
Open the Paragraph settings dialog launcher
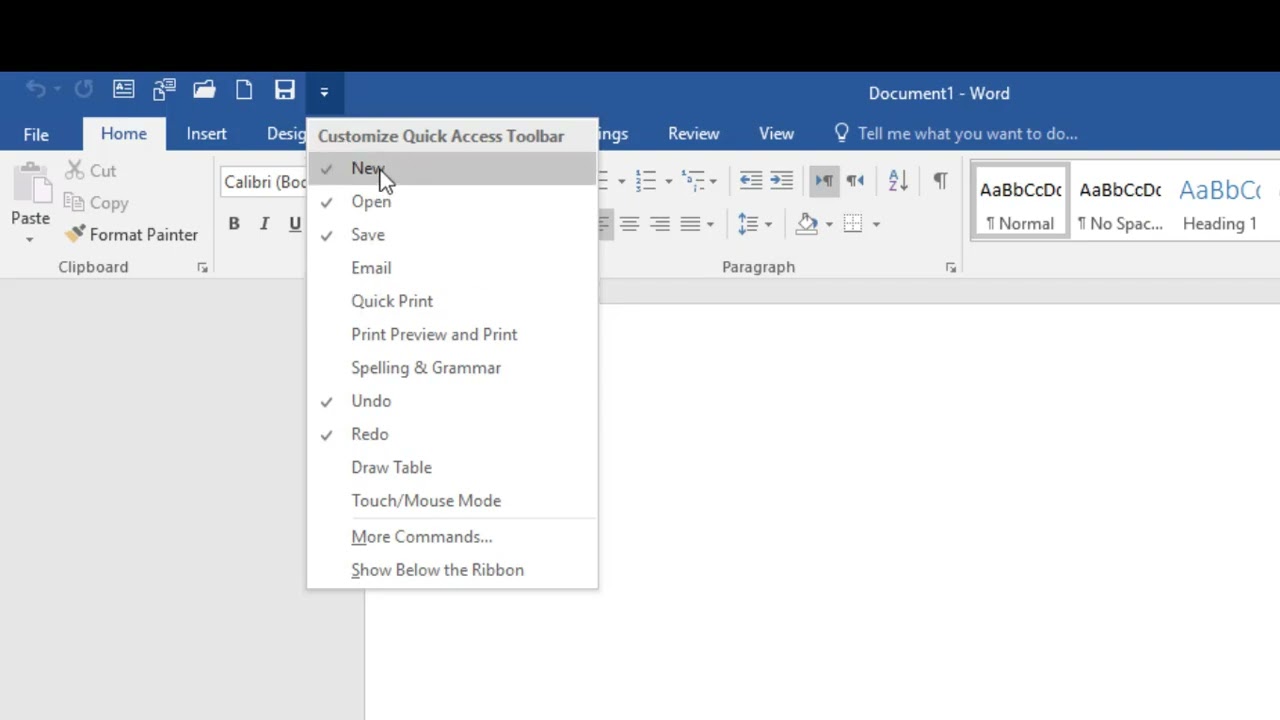click(951, 268)
